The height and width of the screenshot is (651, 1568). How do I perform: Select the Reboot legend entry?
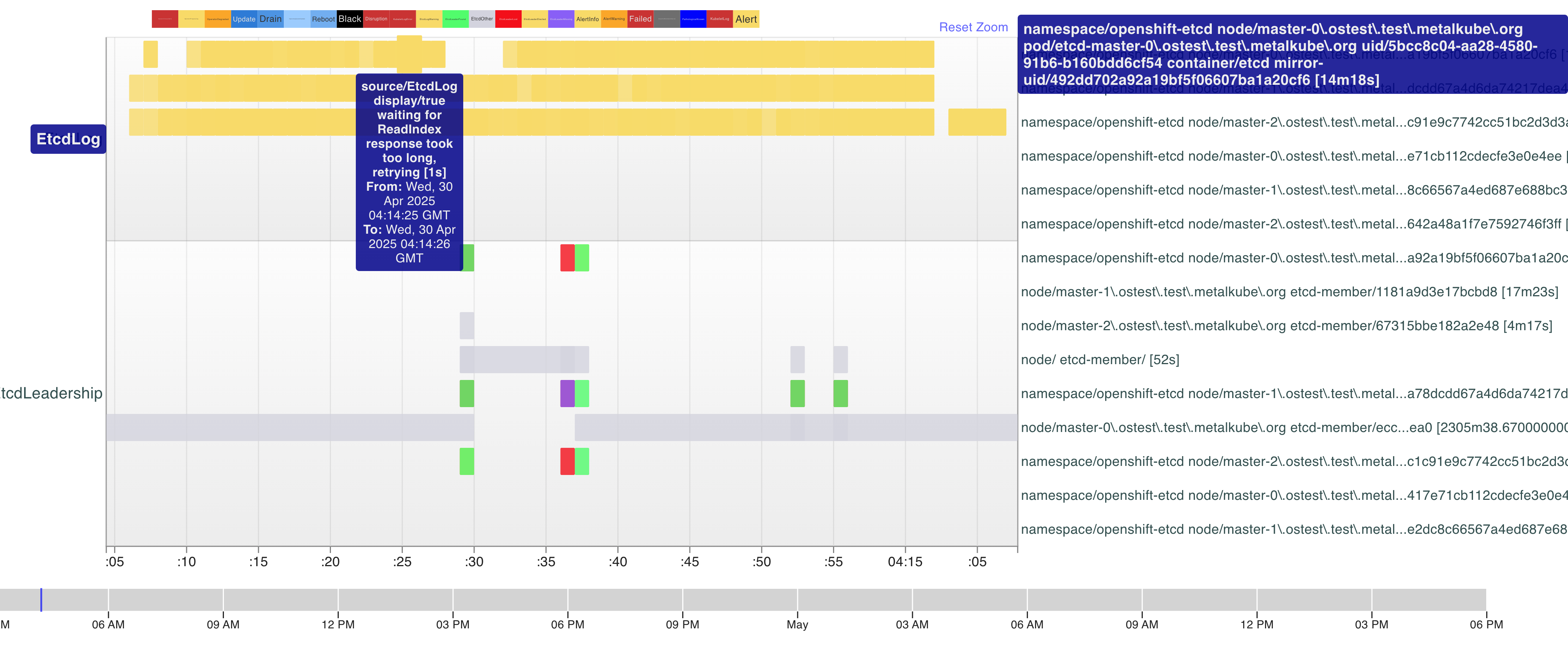tap(323, 19)
